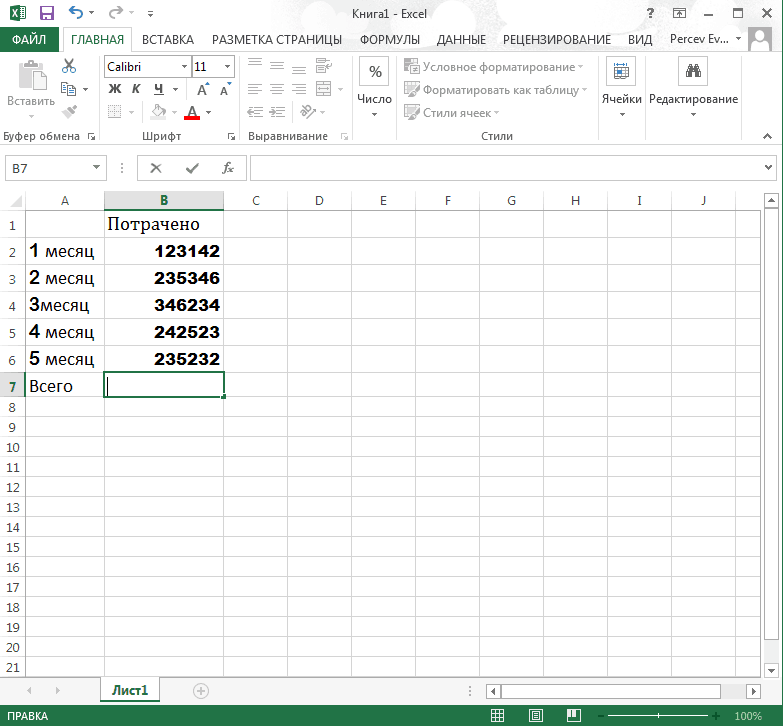Open the ФОРМУЛЫ ribbon tab
Screen dimensions: 783x726
click(x=390, y=39)
